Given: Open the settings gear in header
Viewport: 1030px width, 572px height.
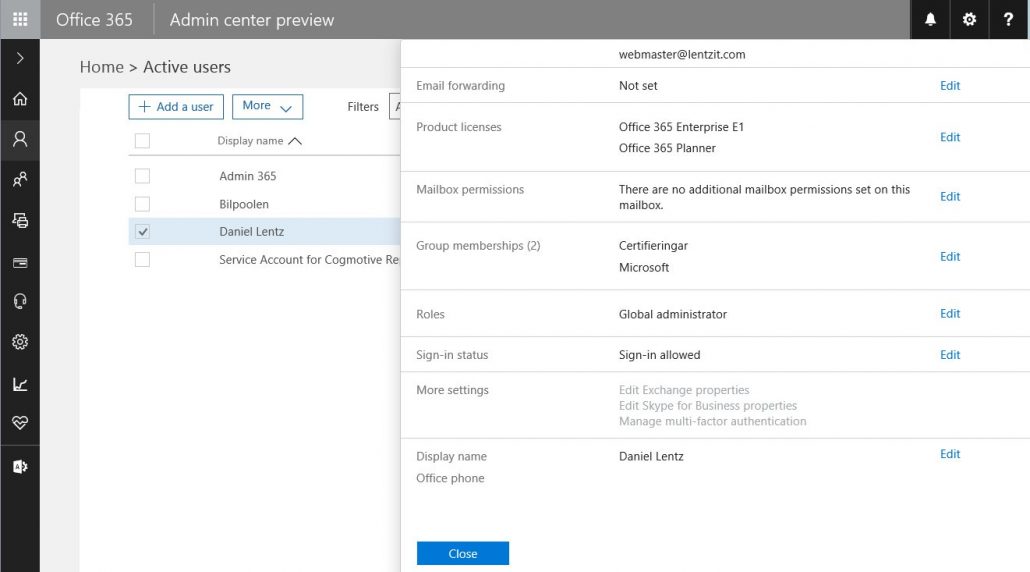Looking at the screenshot, I should [969, 20].
